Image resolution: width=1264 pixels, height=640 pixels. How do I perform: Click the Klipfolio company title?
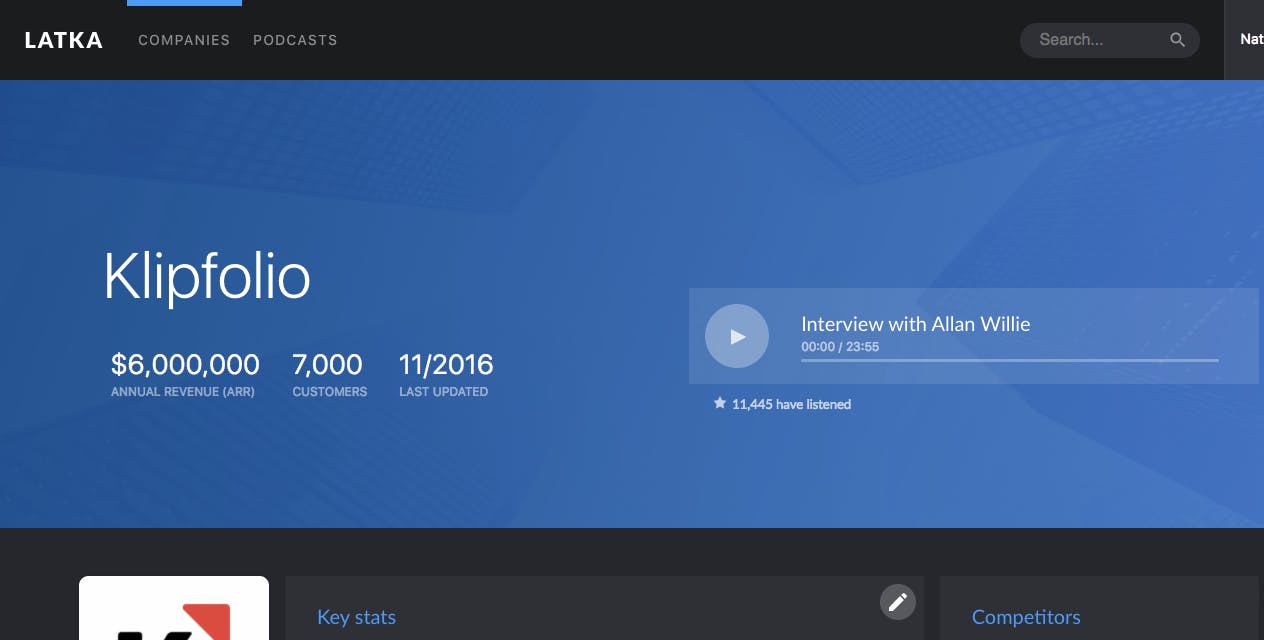click(x=207, y=276)
